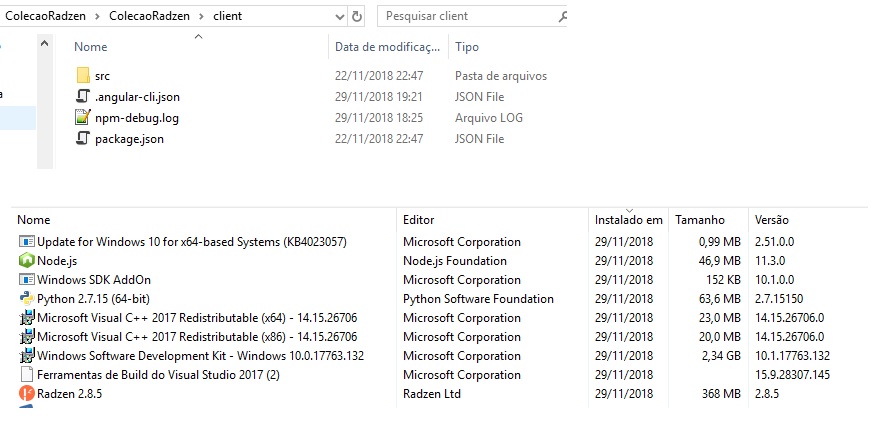This screenshot has width=877, height=438.
Task: Click the 29/11/2018 19:21 modification date
Action: [x=379, y=97]
